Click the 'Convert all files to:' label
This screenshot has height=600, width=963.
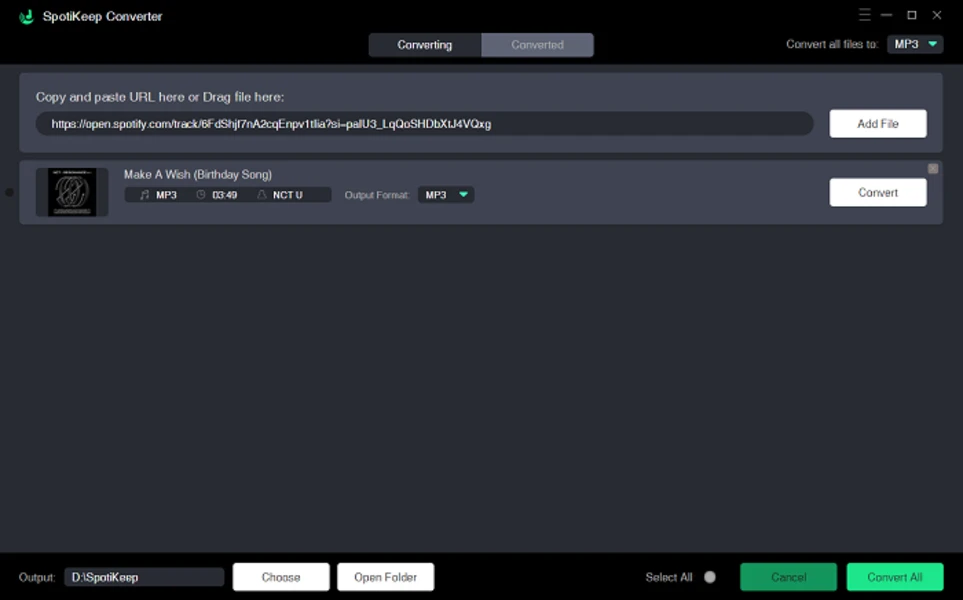click(832, 44)
